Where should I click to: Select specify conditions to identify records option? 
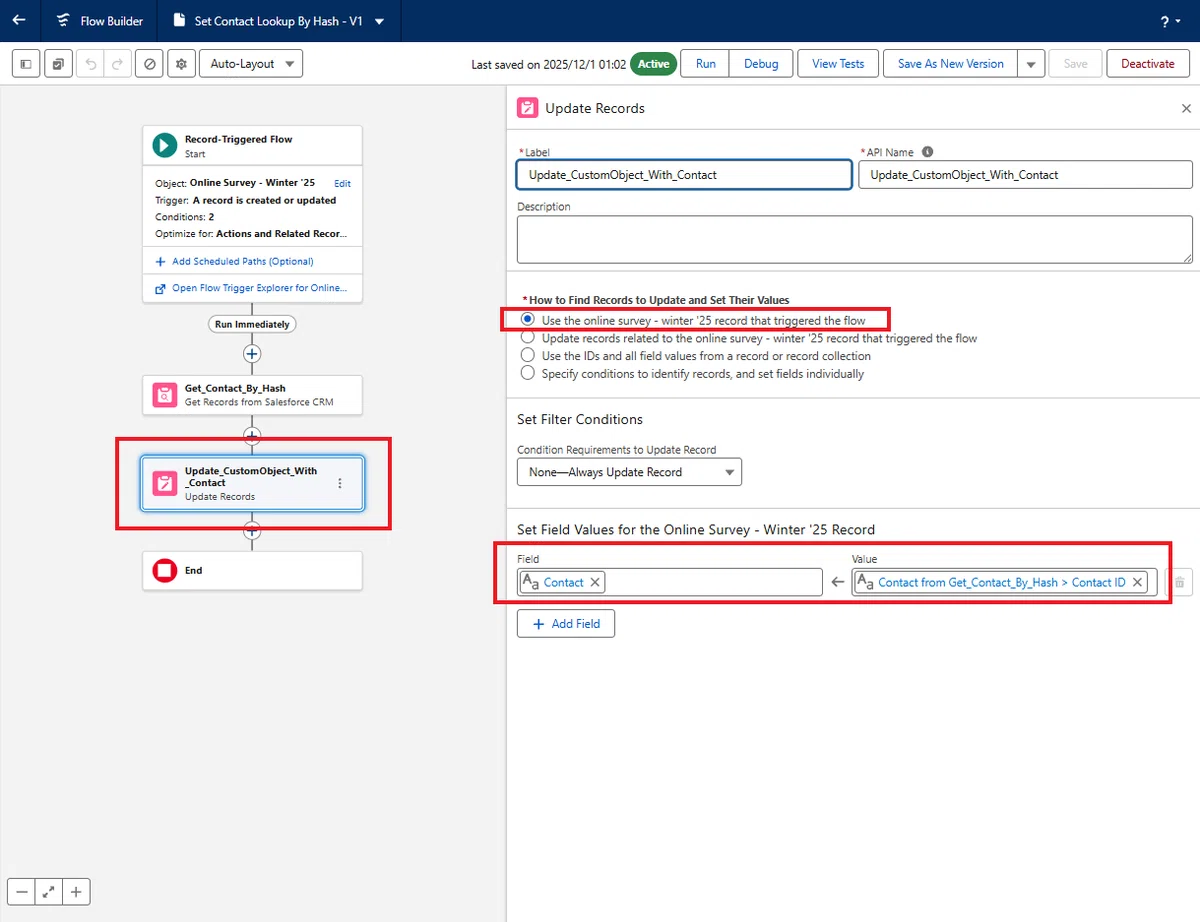pos(528,373)
